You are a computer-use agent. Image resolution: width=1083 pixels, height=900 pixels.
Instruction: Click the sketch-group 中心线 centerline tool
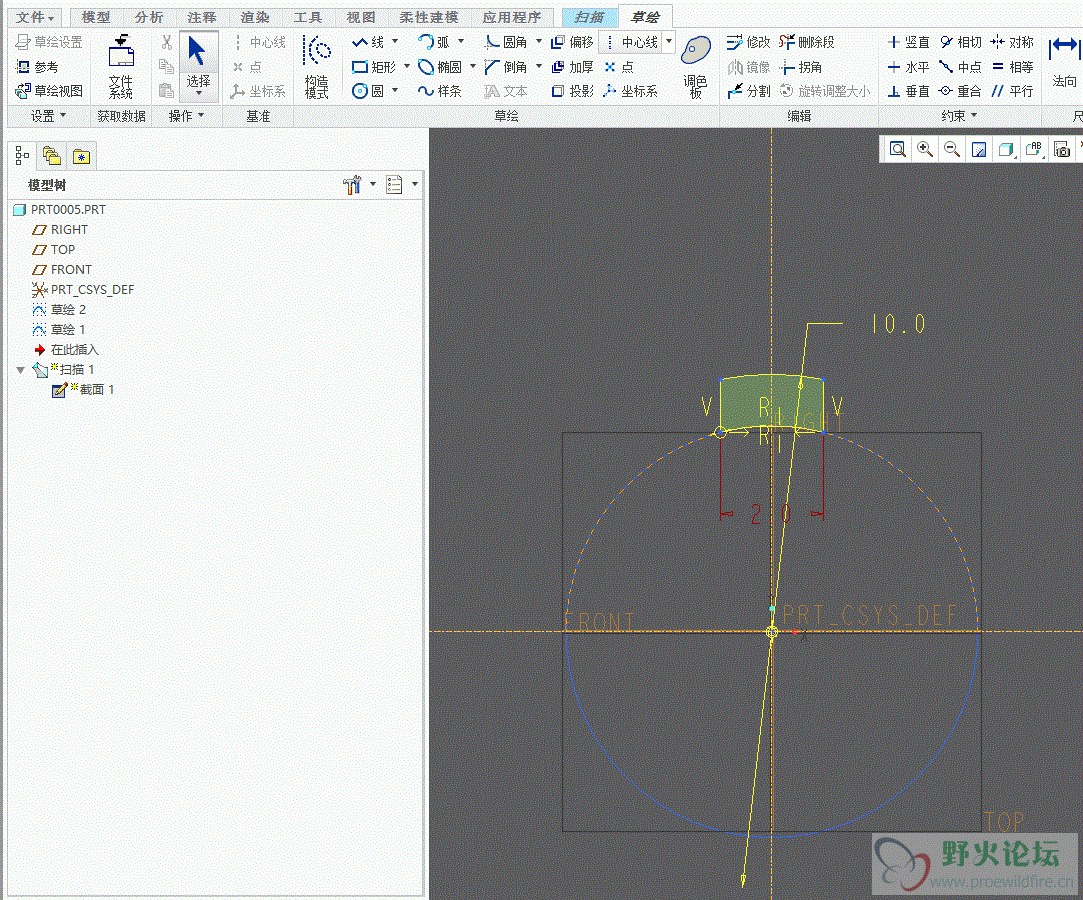(x=631, y=42)
